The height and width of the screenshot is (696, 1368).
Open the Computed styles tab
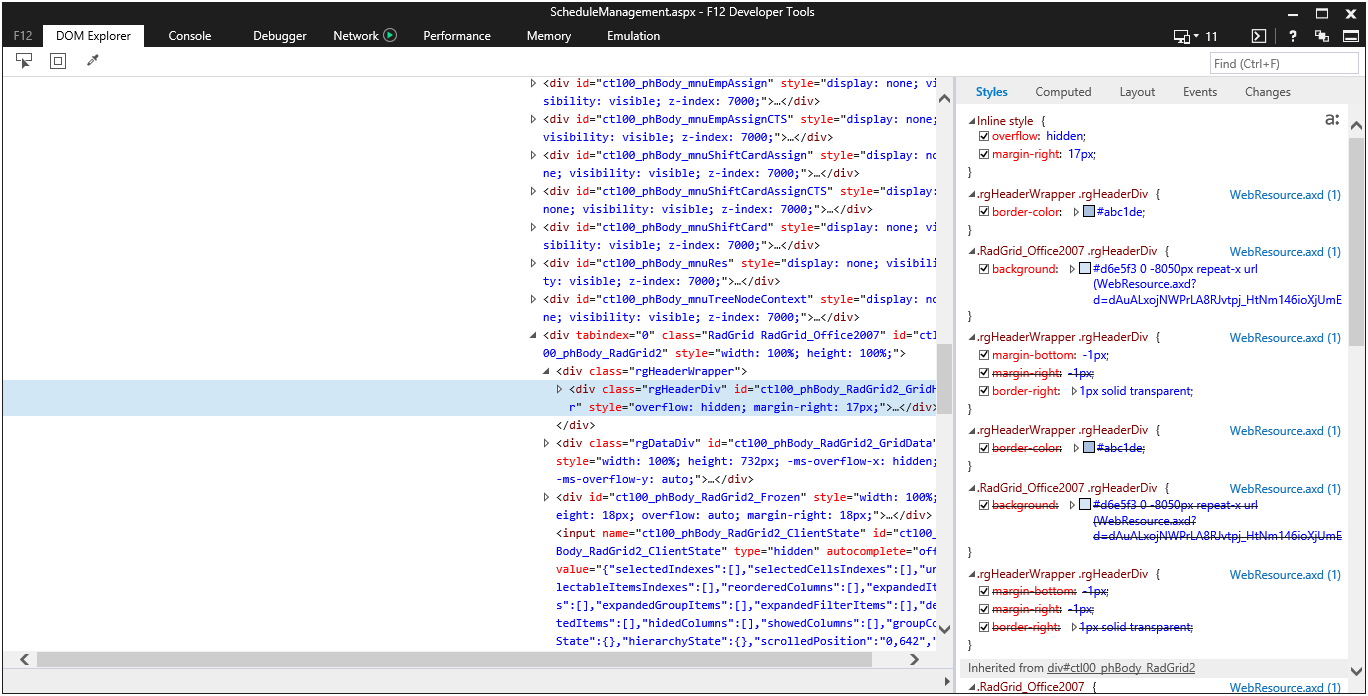coord(1063,92)
